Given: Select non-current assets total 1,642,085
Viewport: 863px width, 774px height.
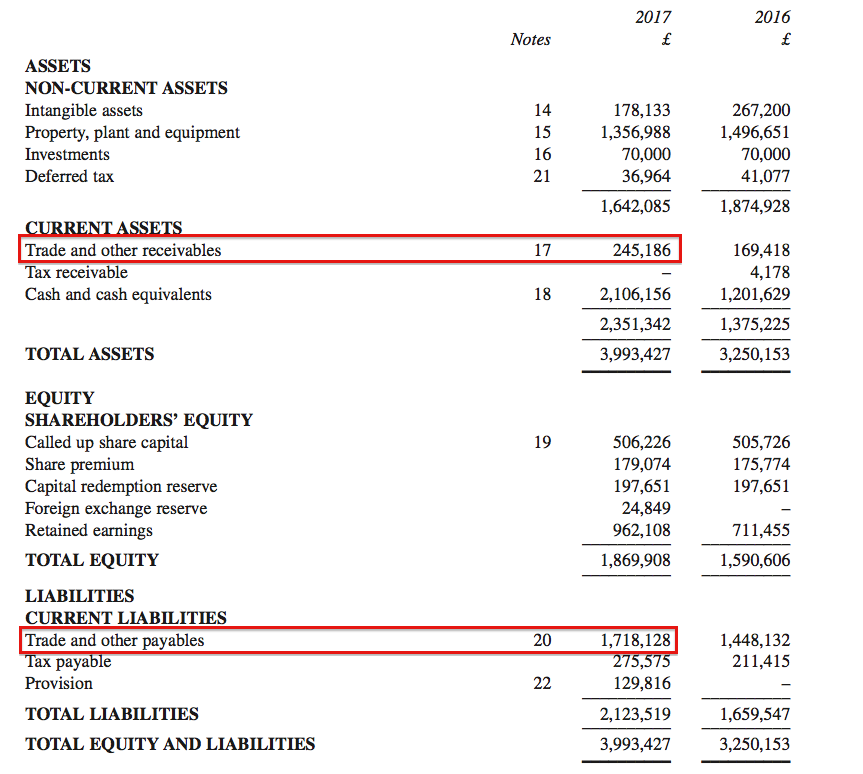Looking at the screenshot, I should coord(635,206).
